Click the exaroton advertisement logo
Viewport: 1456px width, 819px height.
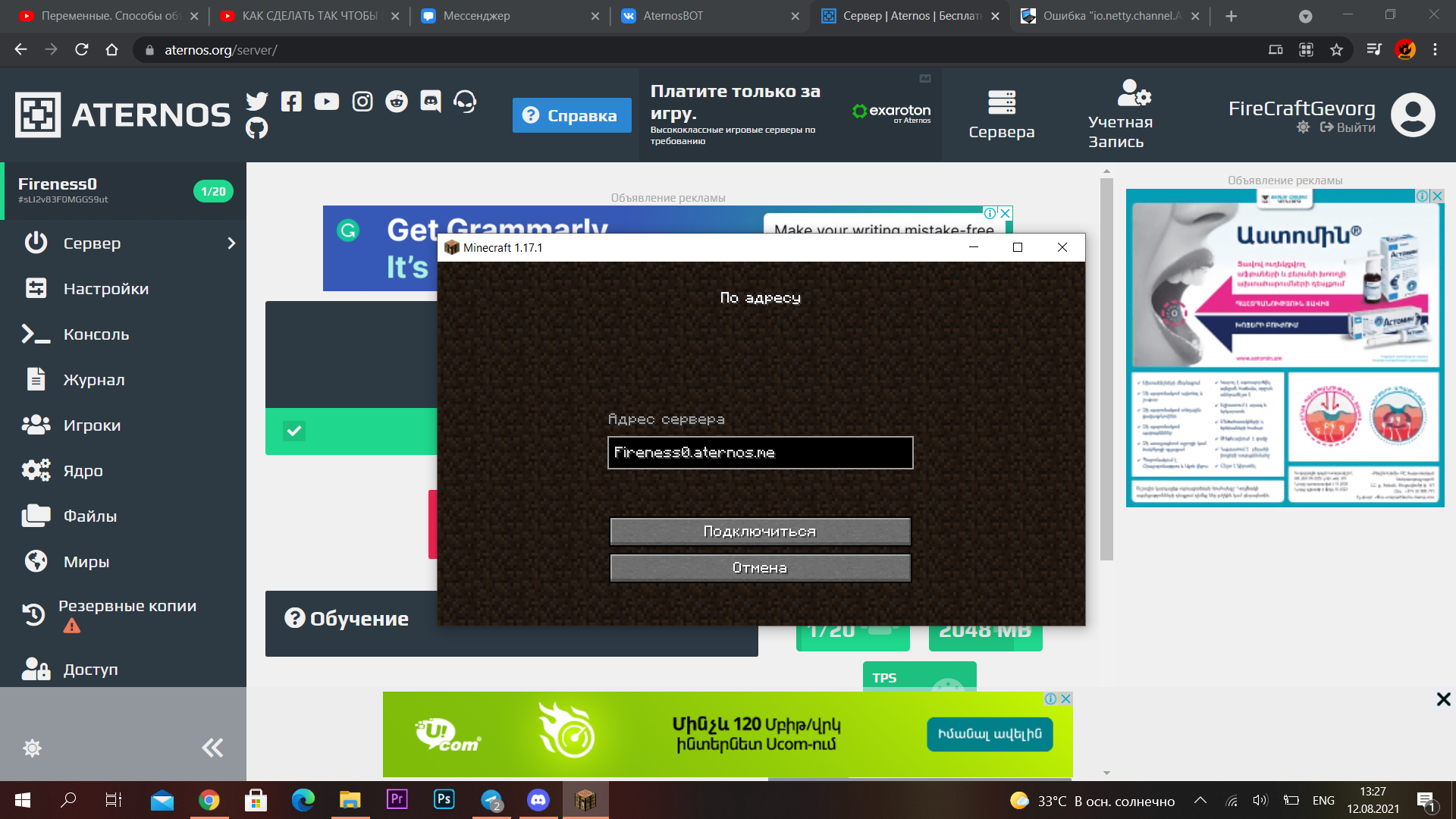click(x=892, y=112)
